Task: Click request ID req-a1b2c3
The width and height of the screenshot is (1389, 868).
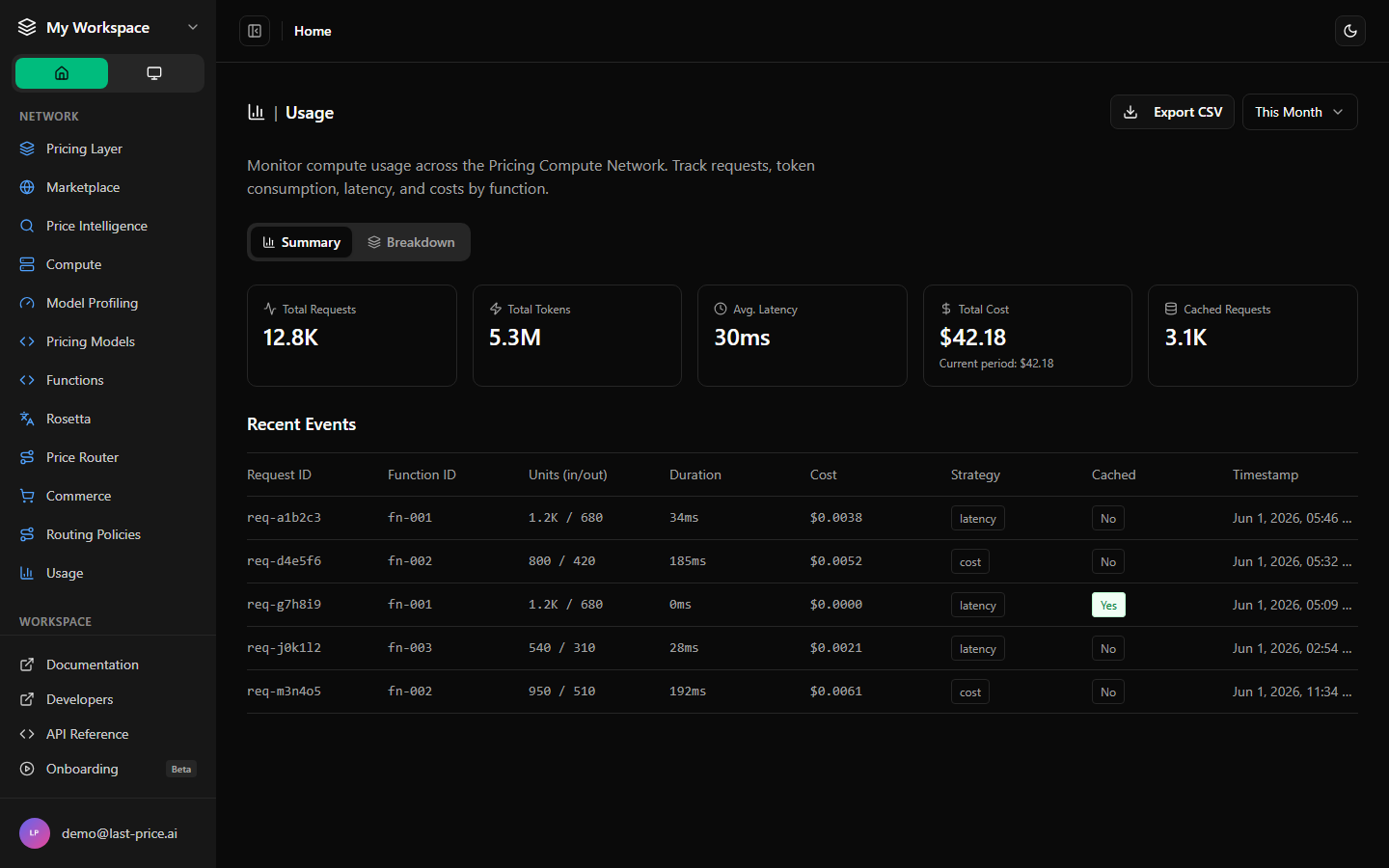Action: (x=284, y=518)
